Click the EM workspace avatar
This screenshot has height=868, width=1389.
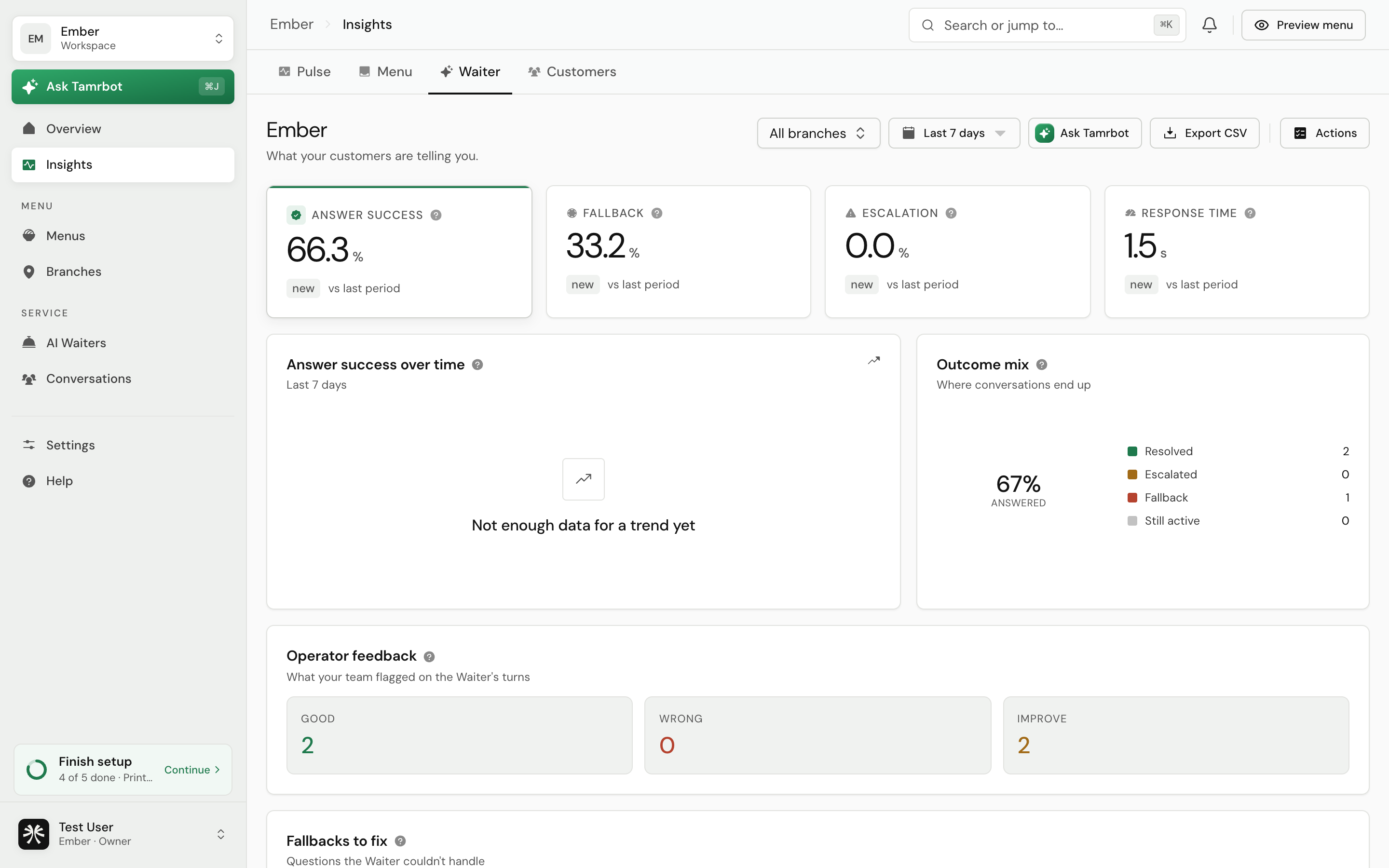pos(36,39)
